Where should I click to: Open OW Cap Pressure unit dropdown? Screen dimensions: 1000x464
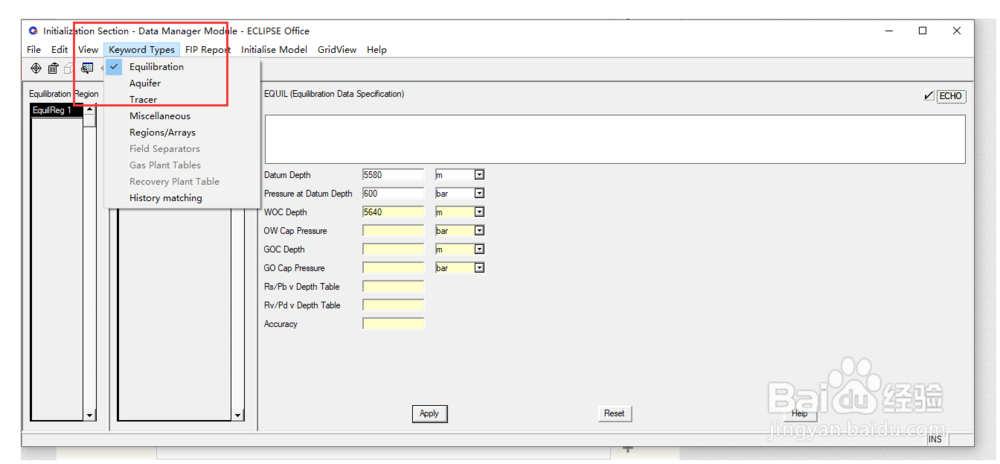pos(480,231)
